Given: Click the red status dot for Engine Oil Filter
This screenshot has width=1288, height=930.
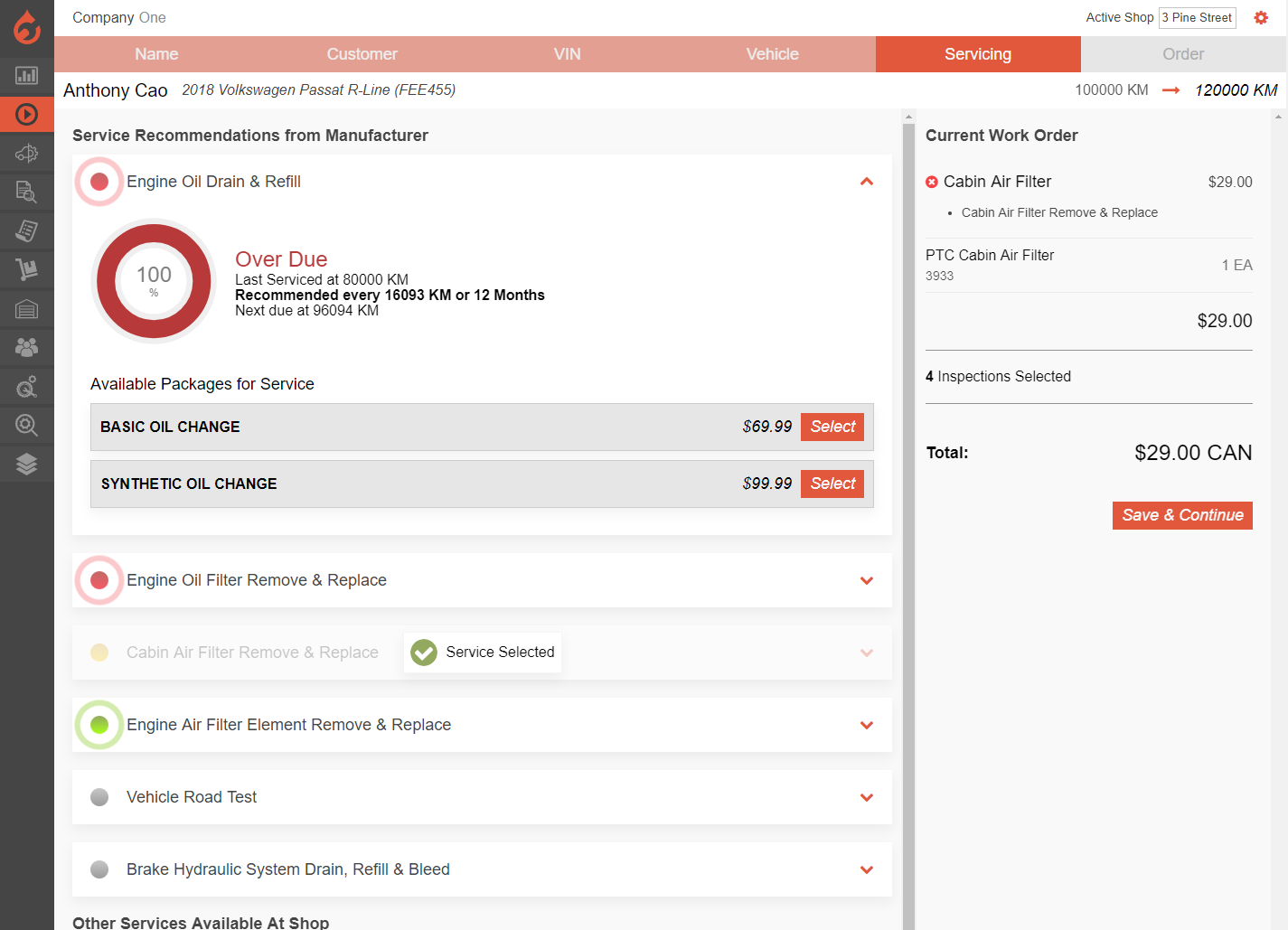Looking at the screenshot, I should click(99, 580).
